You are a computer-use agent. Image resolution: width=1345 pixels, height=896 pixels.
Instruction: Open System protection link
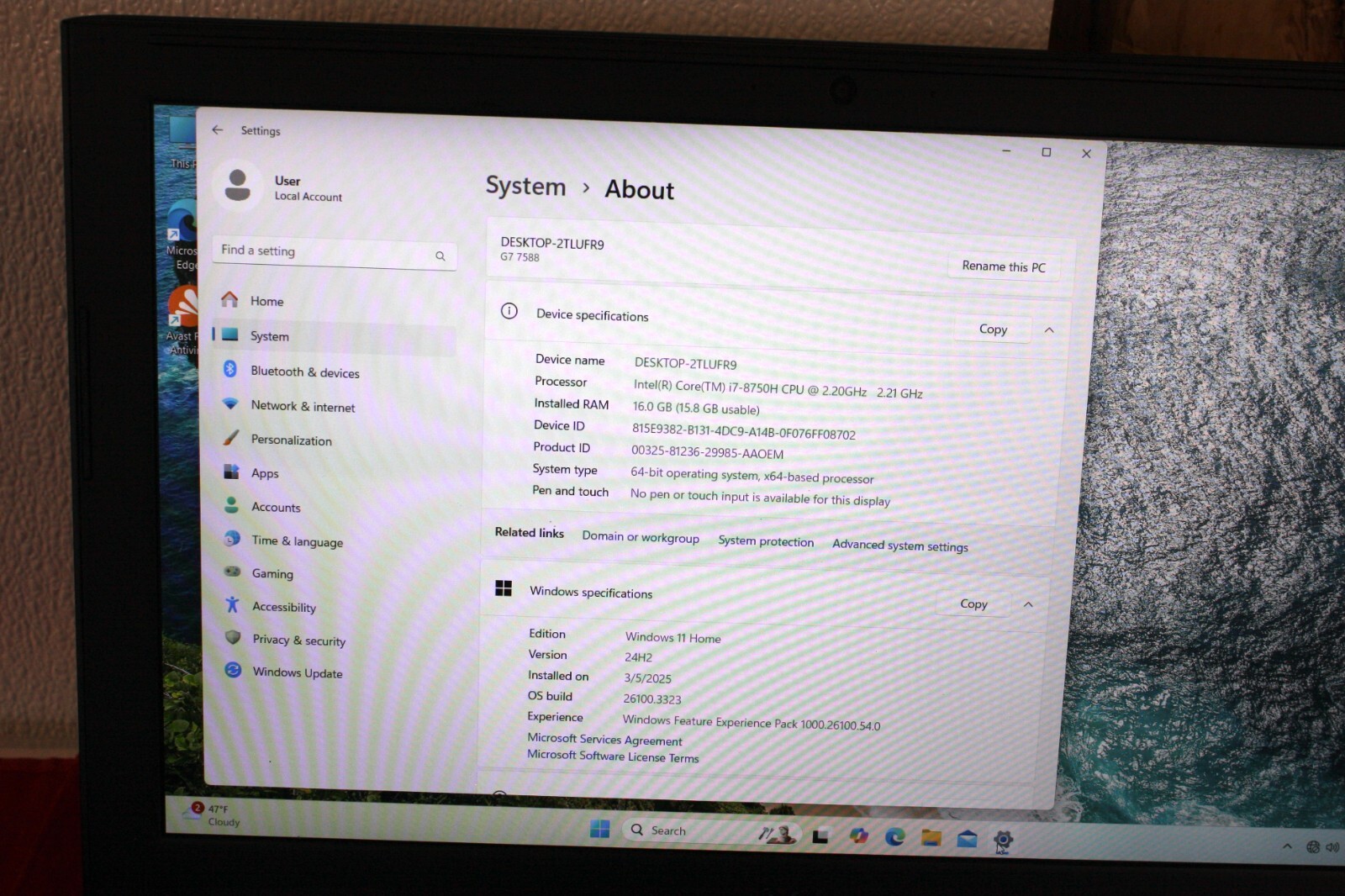coord(766,541)
